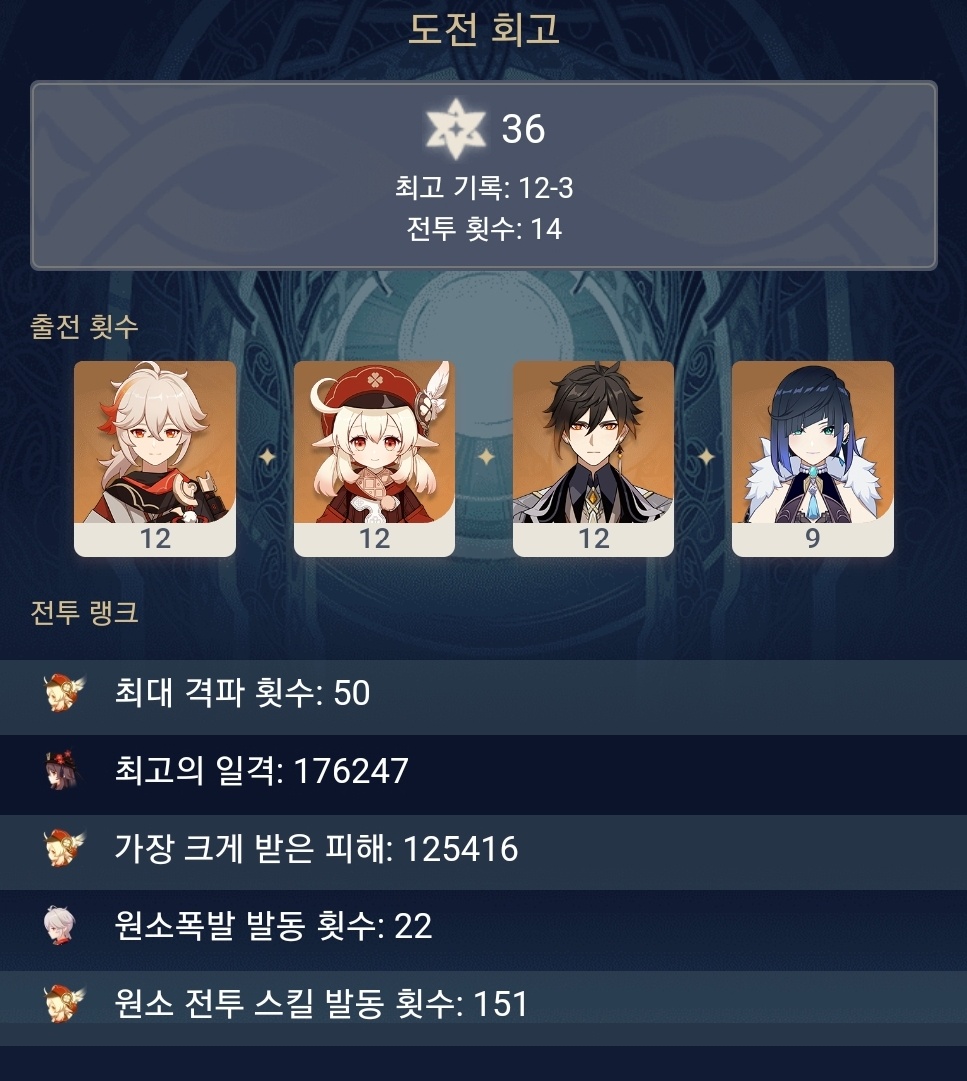Click the 최고 기록: 12-3 text
This screenshot has width=967, height=1081.
click(x=484, y=188)
